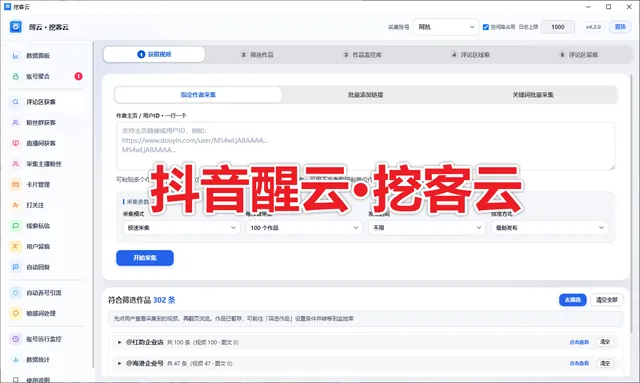Expand the @红韵企业店 row triangle

[120, 343]
